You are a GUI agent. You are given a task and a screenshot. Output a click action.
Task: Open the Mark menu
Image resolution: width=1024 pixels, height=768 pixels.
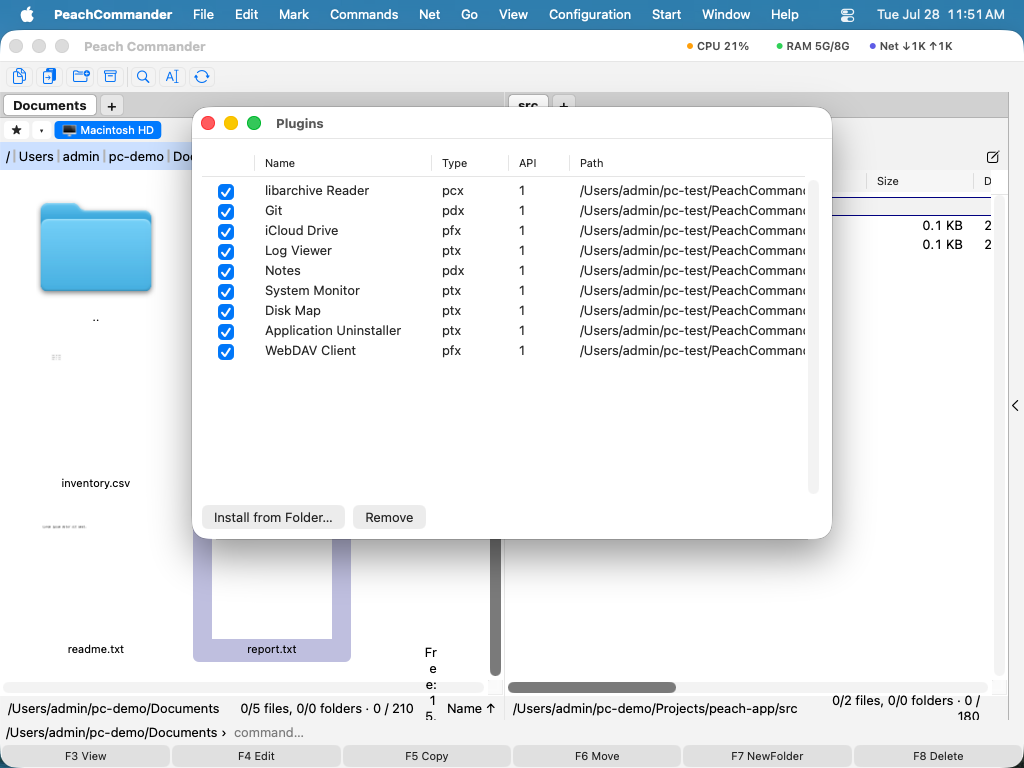[293, 14]
